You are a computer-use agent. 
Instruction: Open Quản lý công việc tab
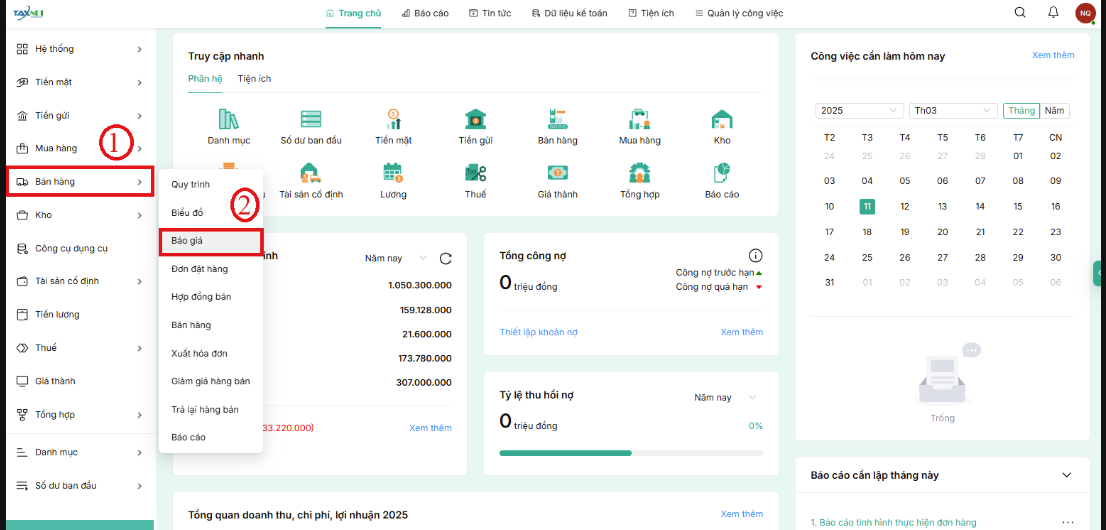(x=739, y=13)
